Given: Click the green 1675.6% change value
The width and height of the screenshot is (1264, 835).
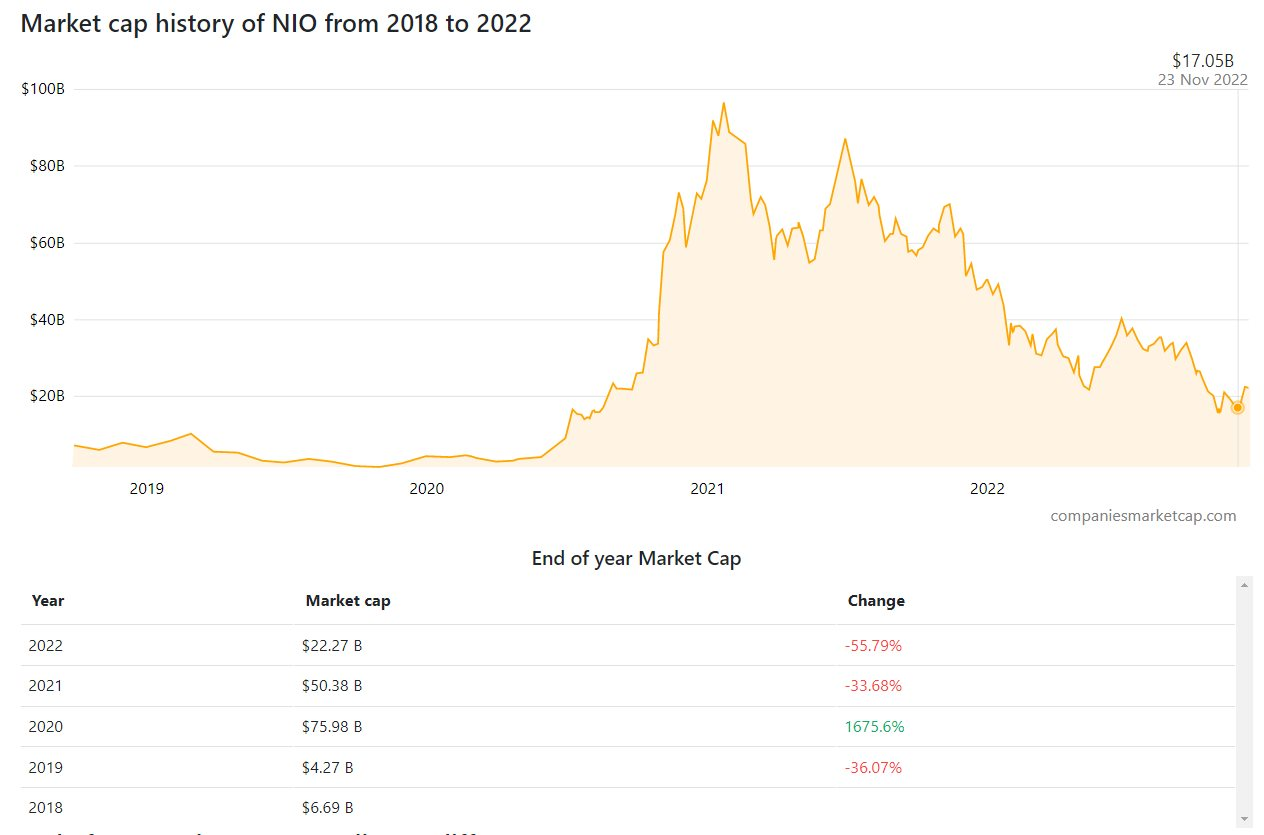Looking at the screenshot, I should point(874,727).
